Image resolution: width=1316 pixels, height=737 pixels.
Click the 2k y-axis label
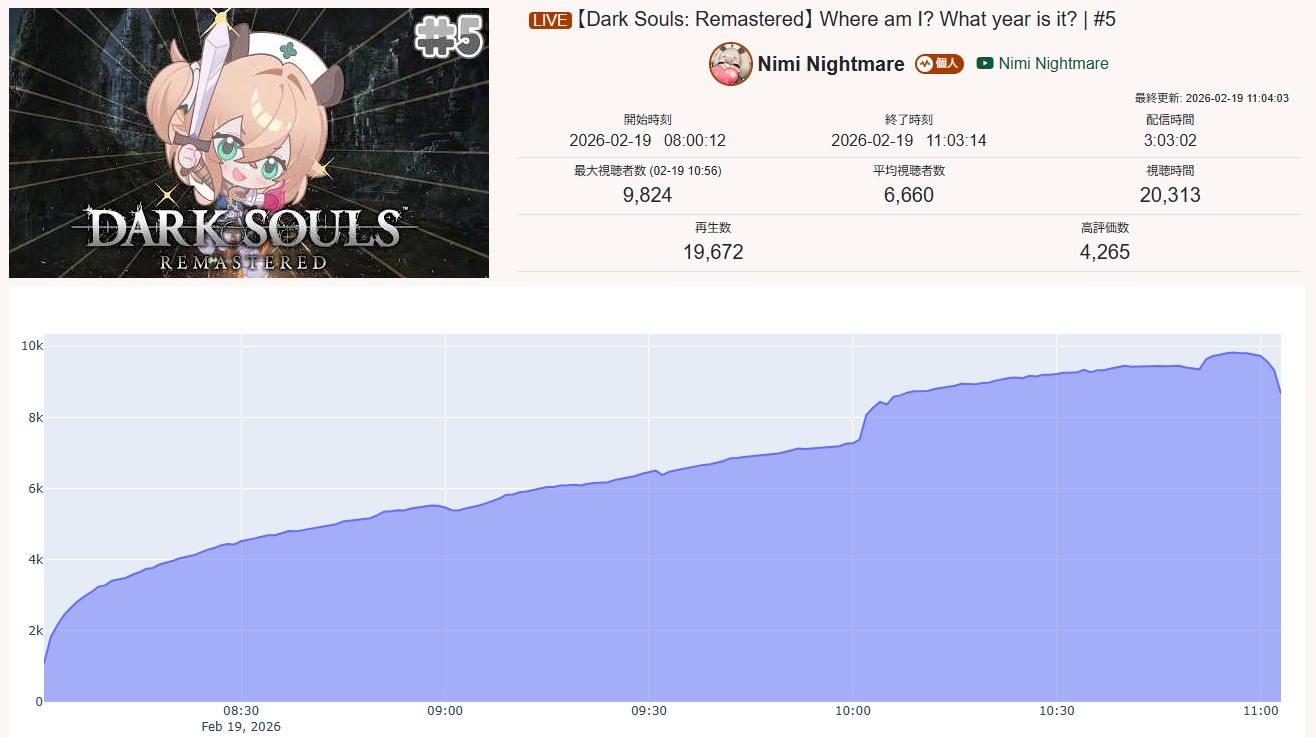click(x=35, y=630)
